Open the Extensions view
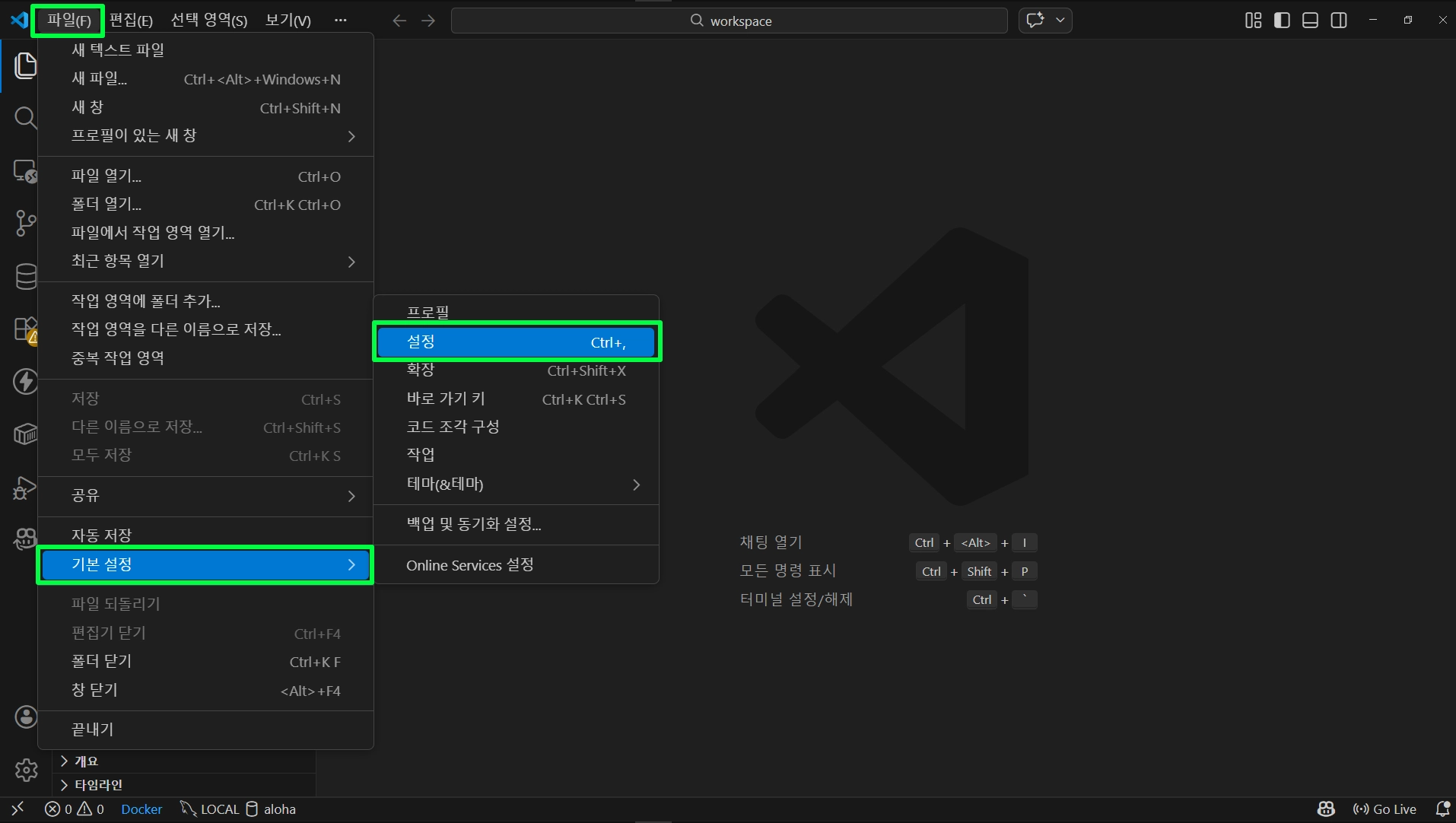The height and width of the screenshot is (823, 1456). 25,330
